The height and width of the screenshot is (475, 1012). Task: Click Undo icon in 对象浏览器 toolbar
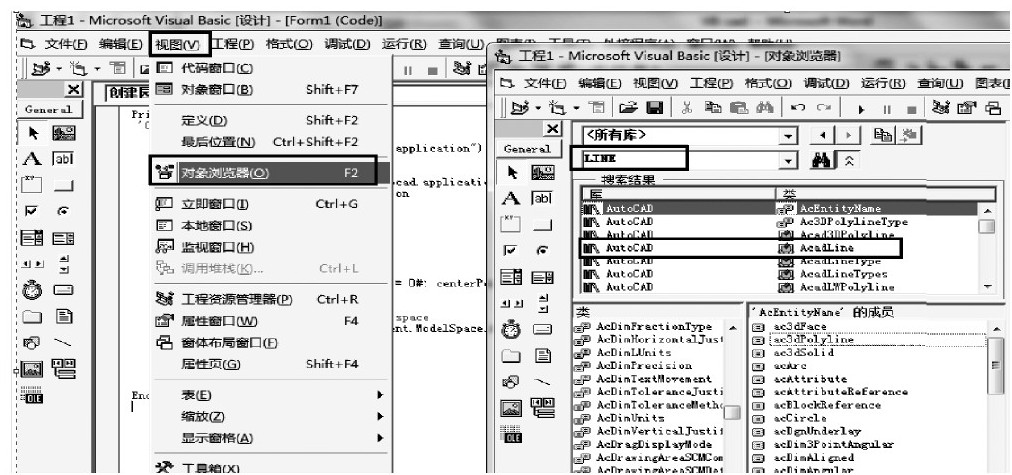click(798, 109)
